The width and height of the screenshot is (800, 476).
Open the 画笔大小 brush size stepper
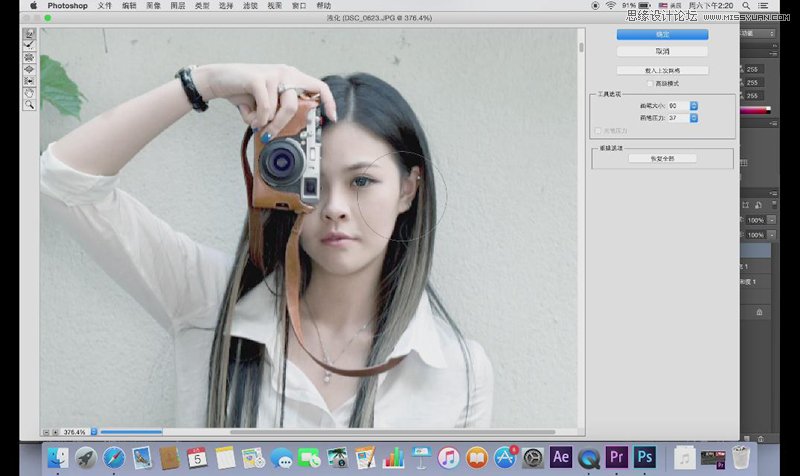694,106
